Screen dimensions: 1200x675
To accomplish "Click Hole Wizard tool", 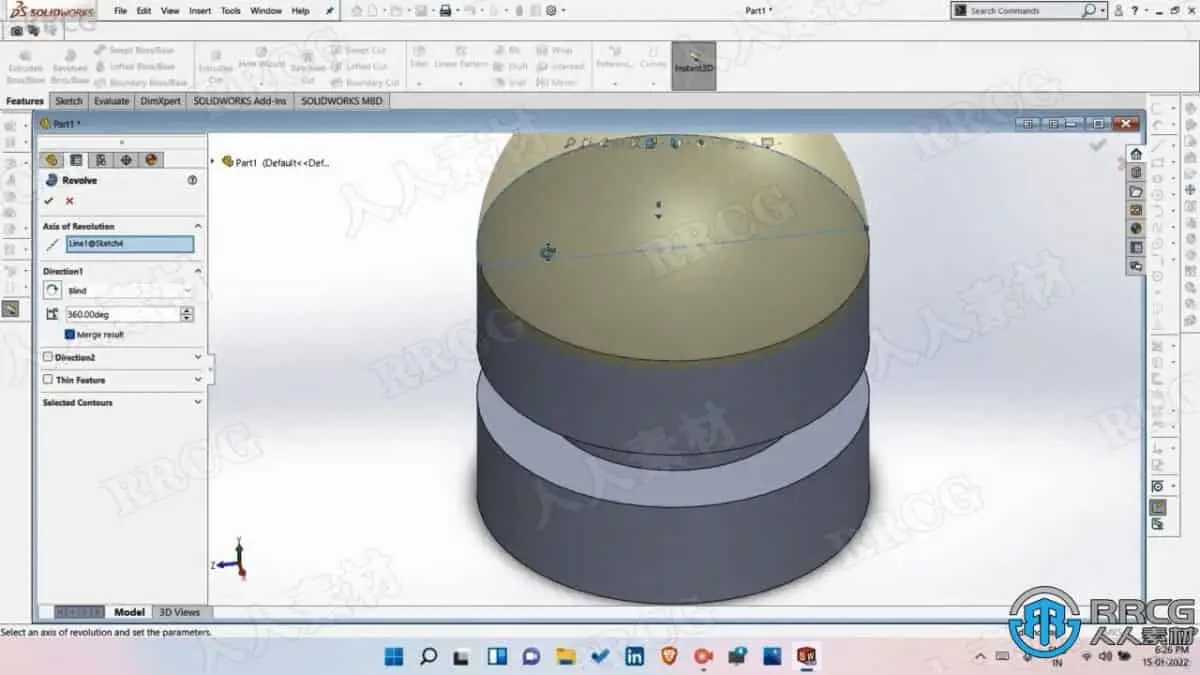I will click(x=262, y=66).
